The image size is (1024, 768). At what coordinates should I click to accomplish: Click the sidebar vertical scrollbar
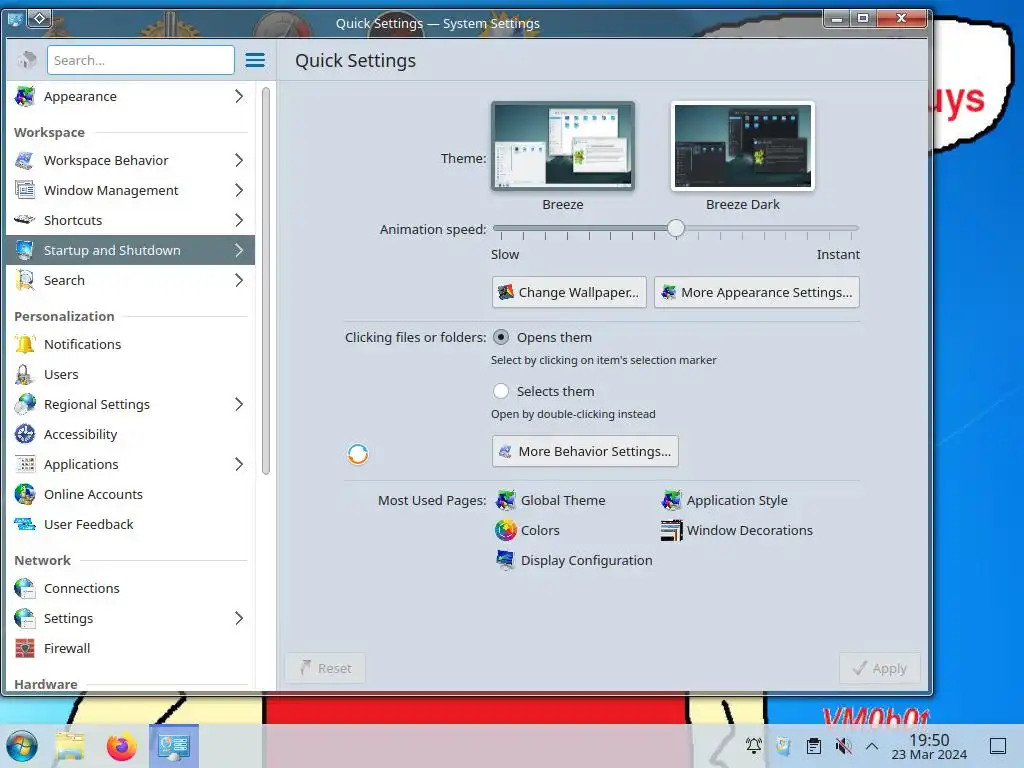[266, 281]
